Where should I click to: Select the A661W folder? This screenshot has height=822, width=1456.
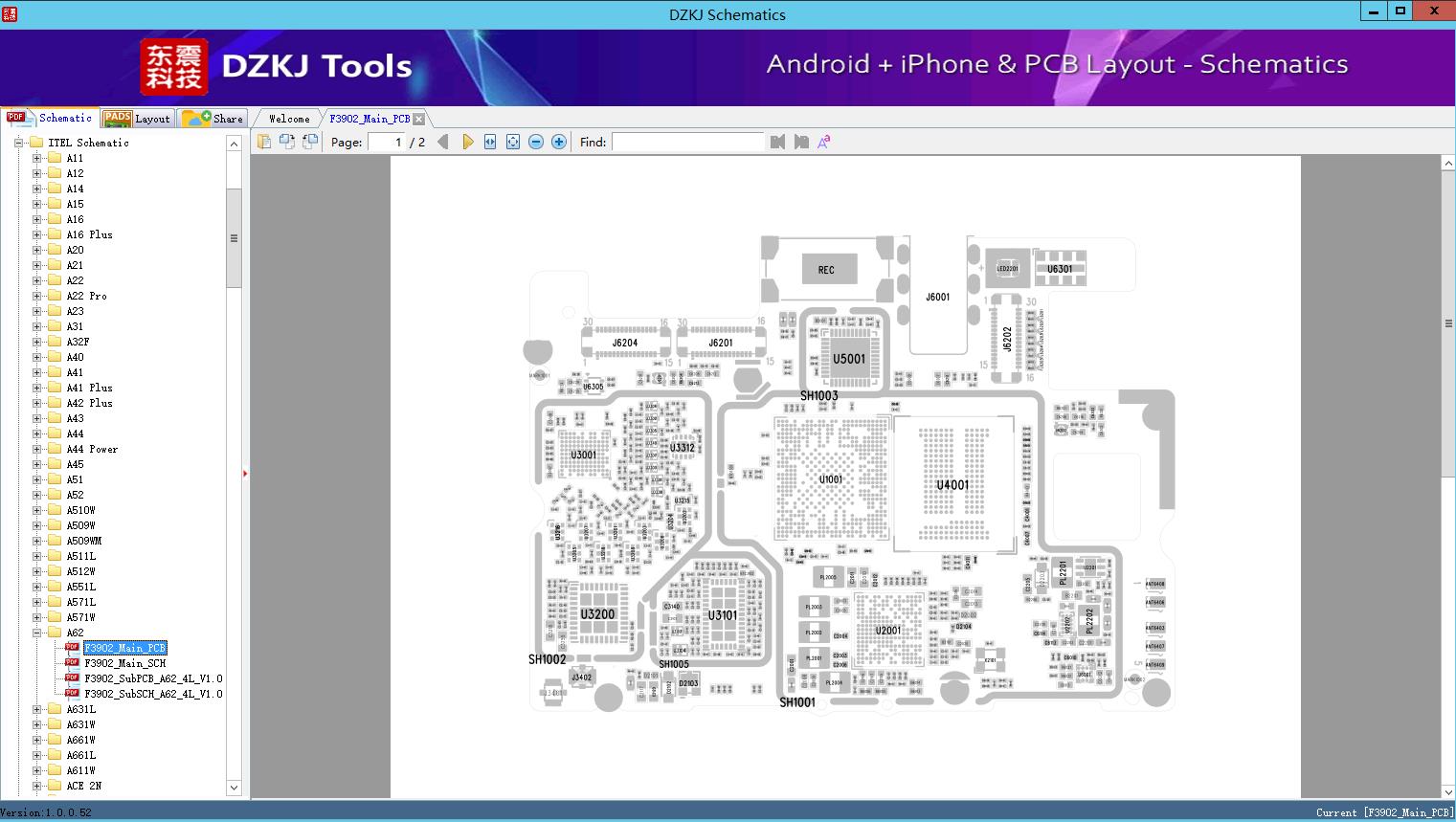point(80,740)
